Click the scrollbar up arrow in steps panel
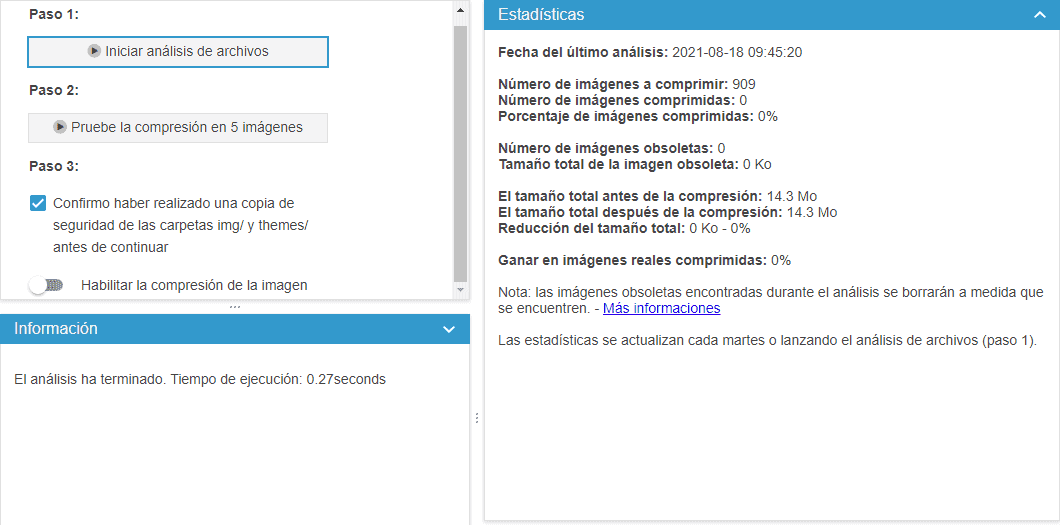This screenshot has width=1060, height=525. (x=460, y=11)
